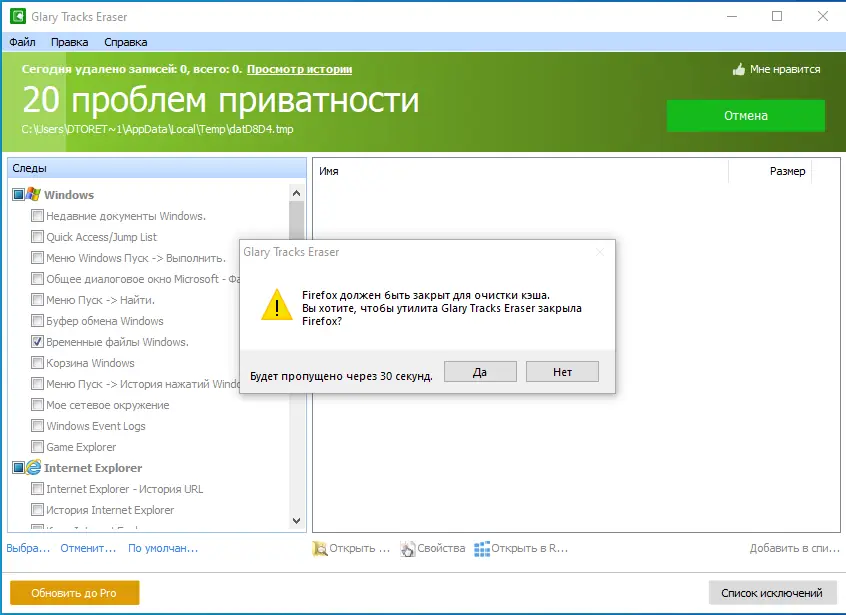This screenshot has width=846, height=615.
Task: Click the Да button in the dialog
Action: [x=480, y=372]
